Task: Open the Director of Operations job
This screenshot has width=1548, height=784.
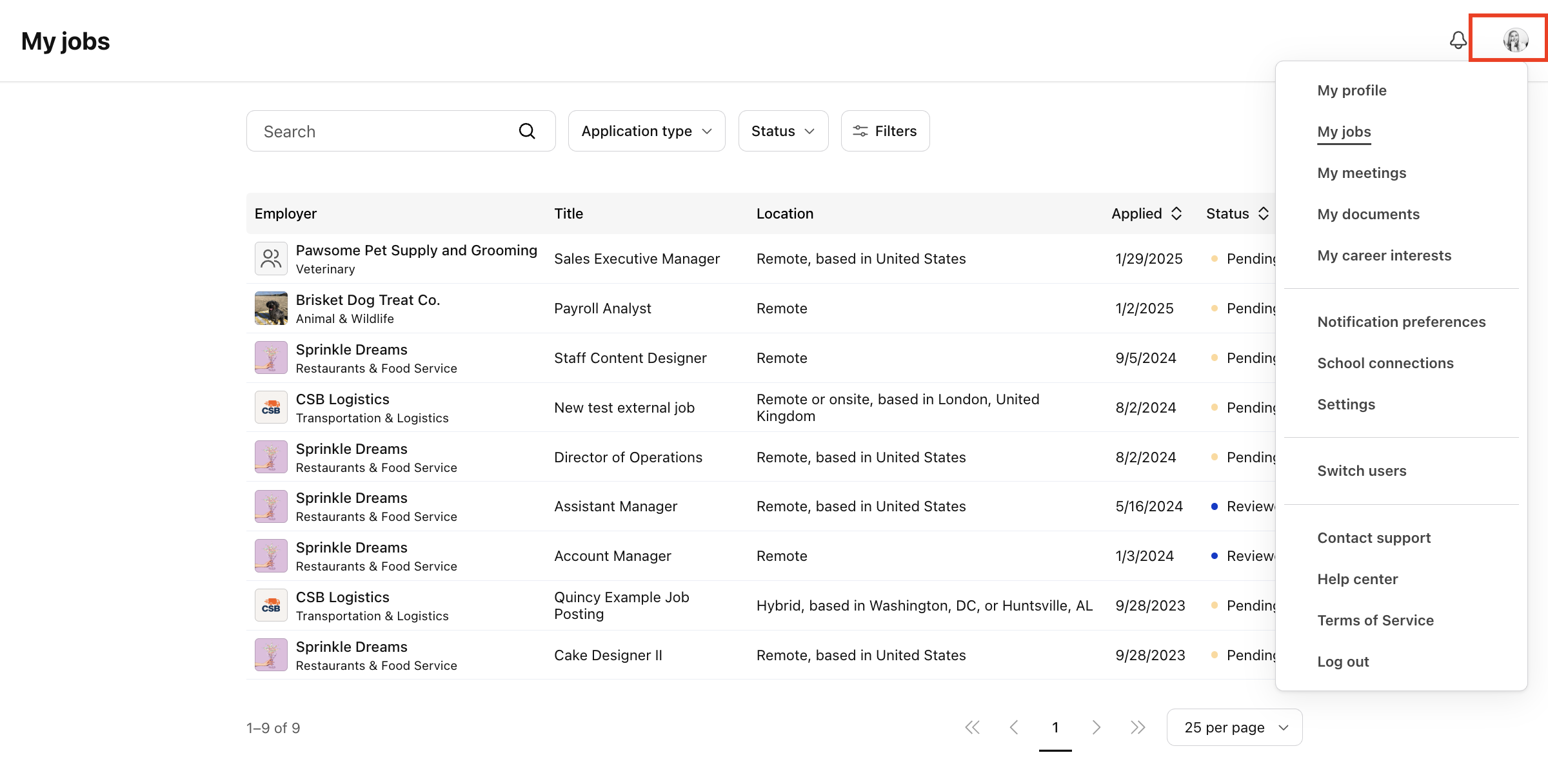Action: (628, 457)
